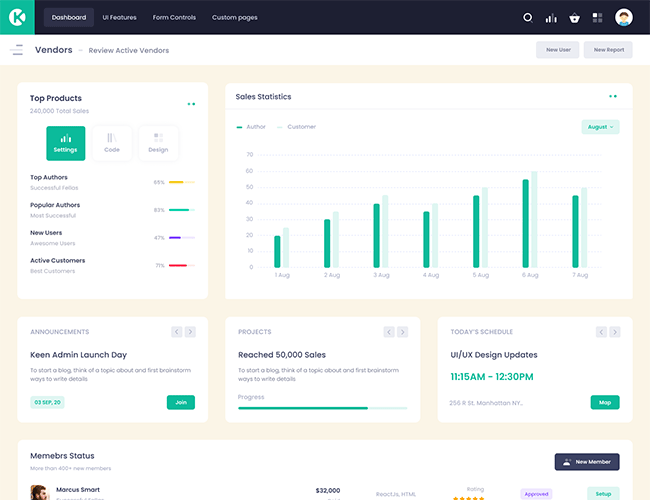Toggle the sidebar hamburger icon beside Vendors
The width and height of the screenshot is (650, 500).
pos(17,49)
